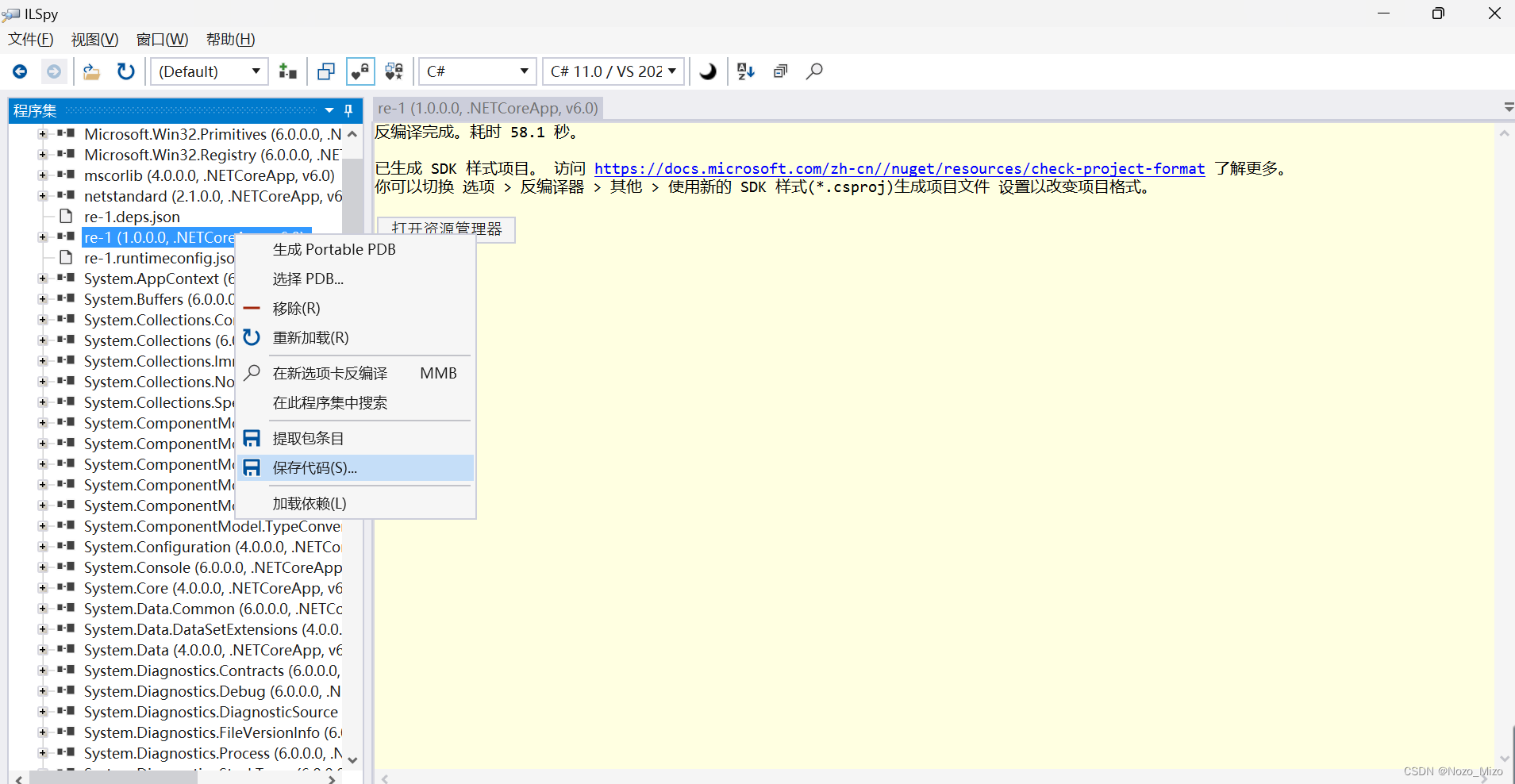Click the collapse all tree nodes icon

[x=781, y=71]
